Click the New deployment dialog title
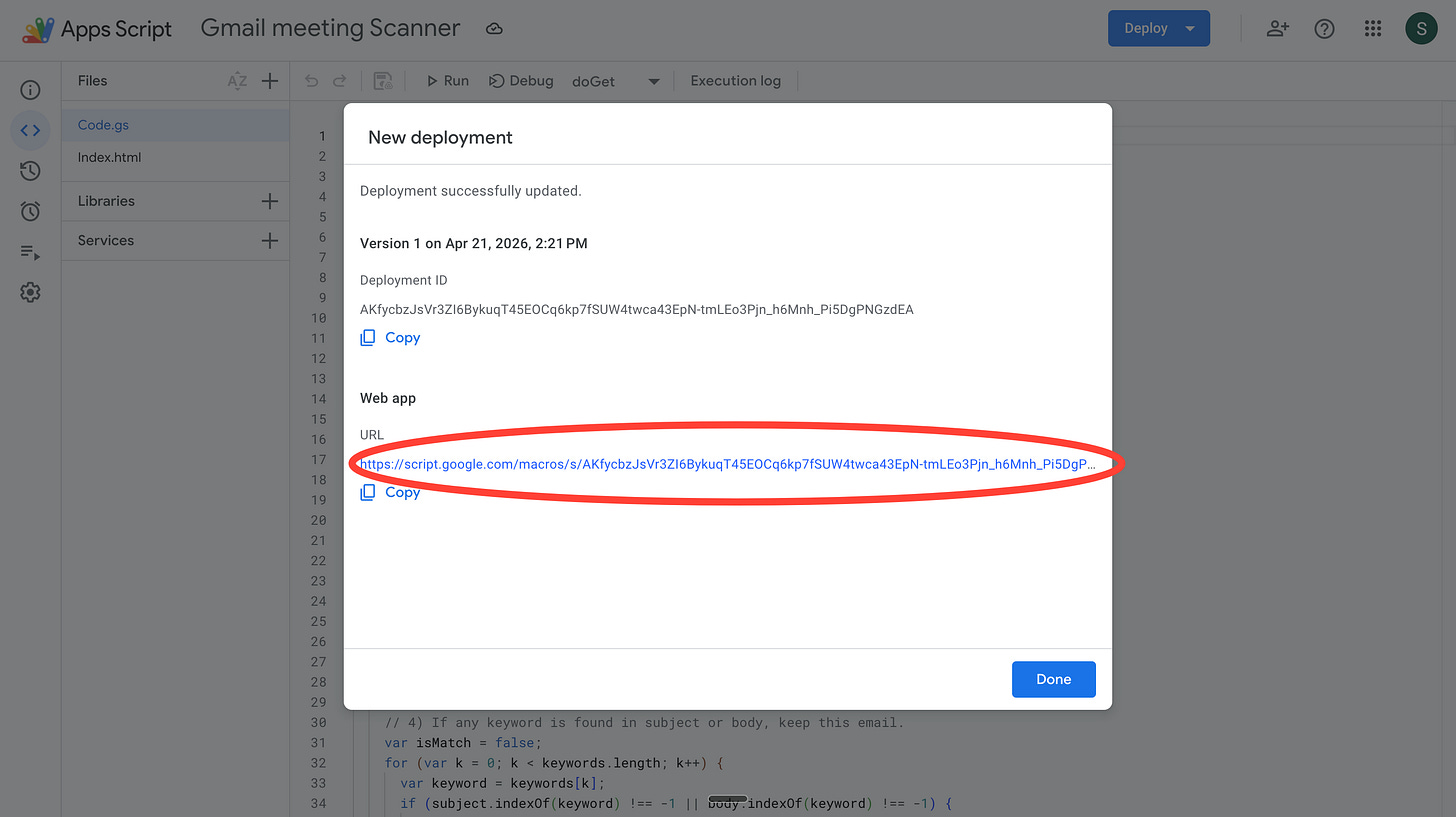This screenshot has width=1456, height=817. pos(440,138)
